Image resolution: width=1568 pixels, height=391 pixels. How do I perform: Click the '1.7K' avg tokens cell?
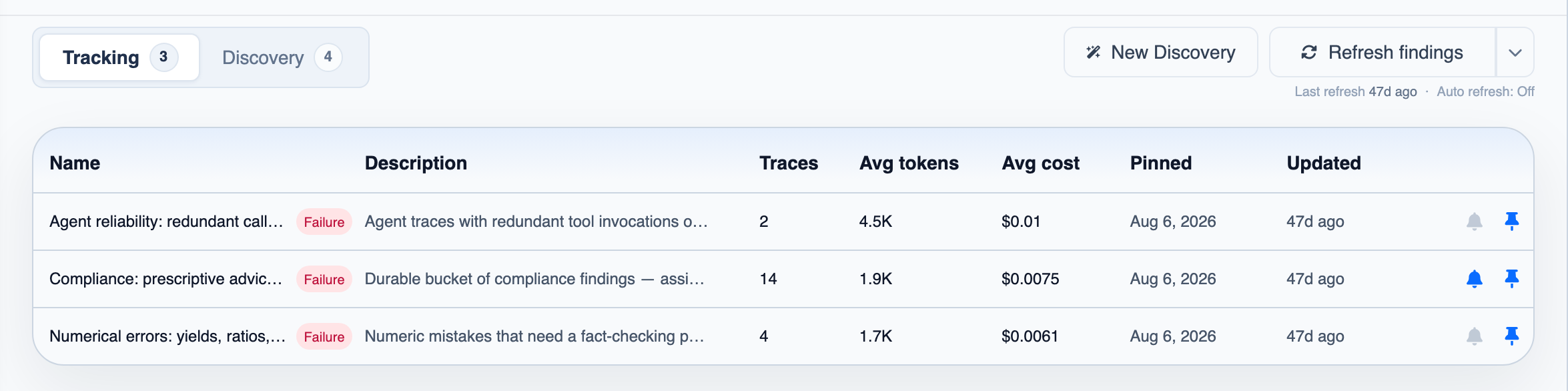(x=875, y=336)
